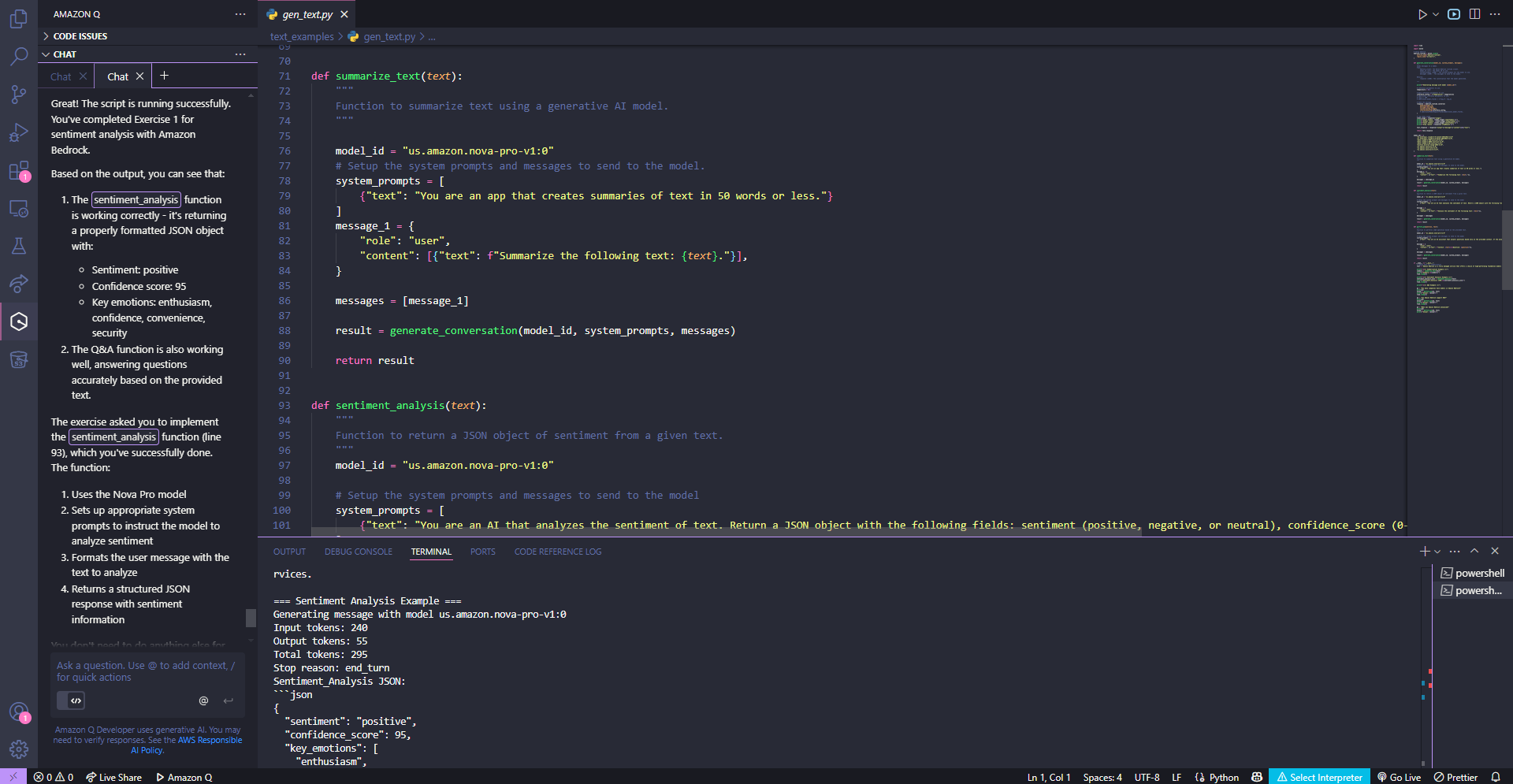Change encoding UTF-8

(1147, 777)
